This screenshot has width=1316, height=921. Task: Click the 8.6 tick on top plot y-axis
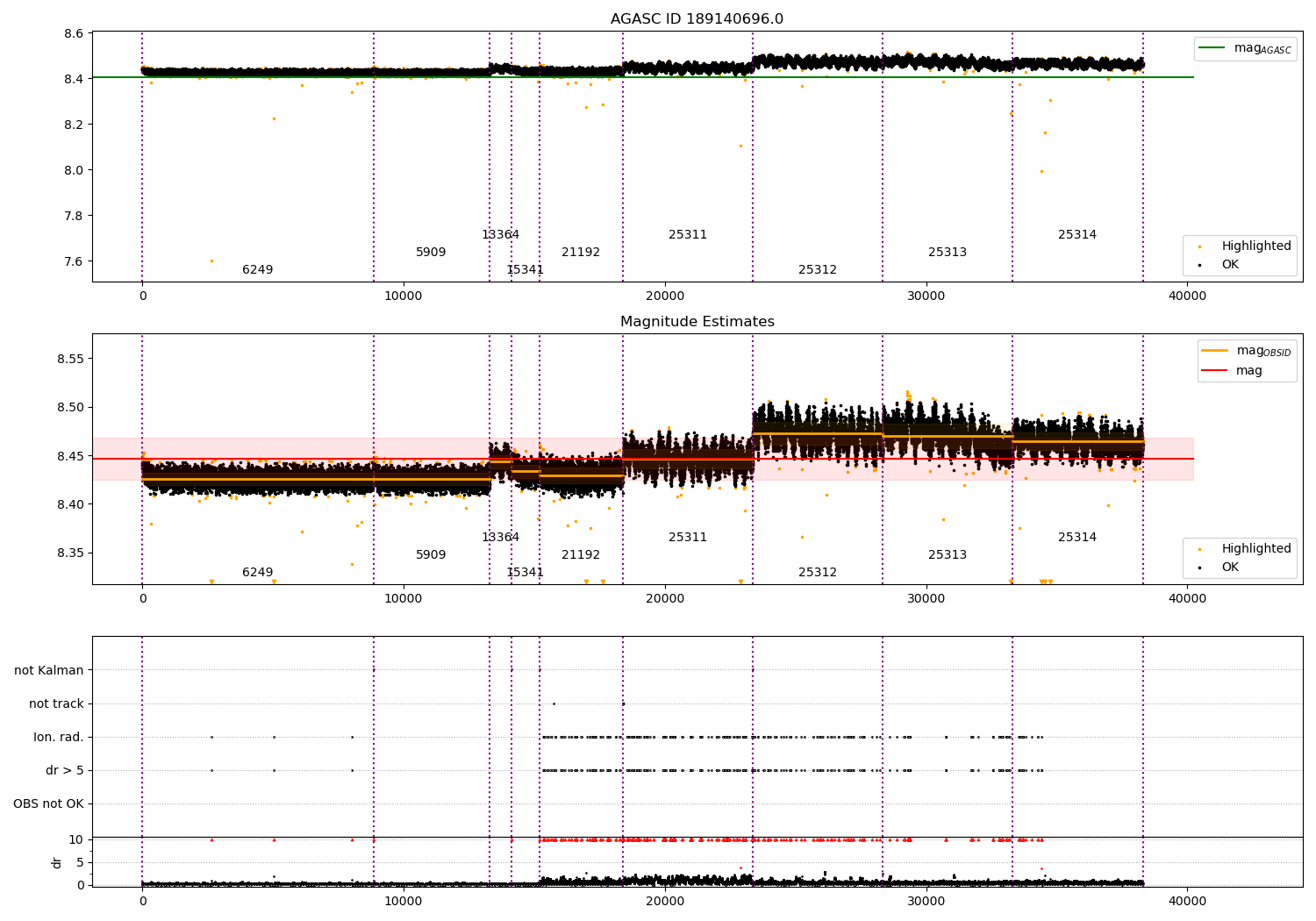(x=74, y=34)
